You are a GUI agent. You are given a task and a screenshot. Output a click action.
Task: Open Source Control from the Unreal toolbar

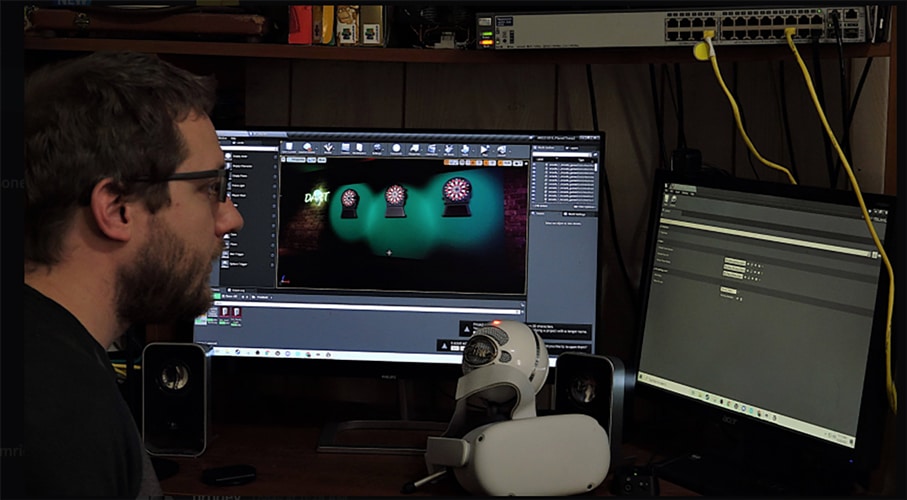point(307,148)
